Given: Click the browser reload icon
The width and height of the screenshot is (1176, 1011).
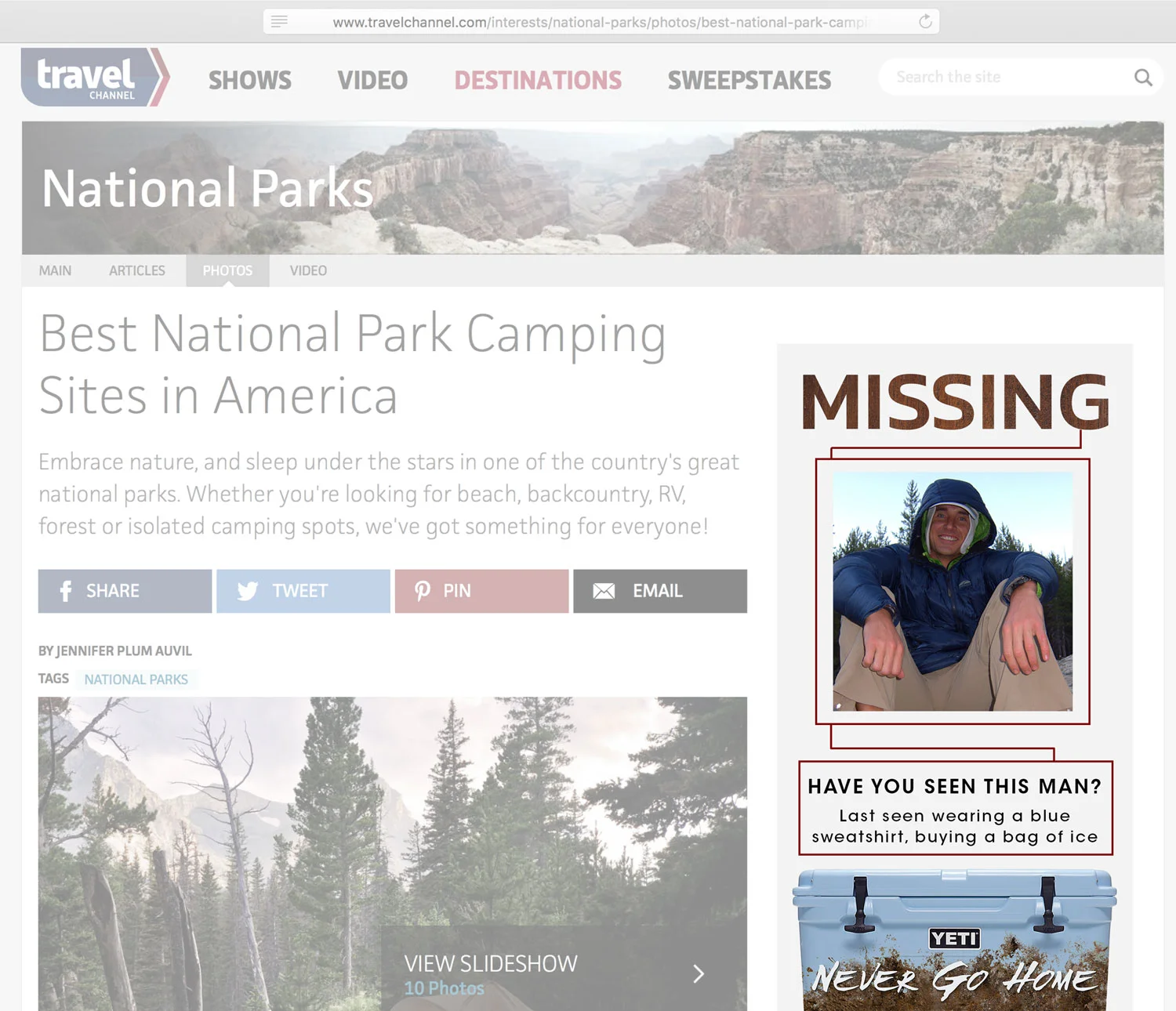Looking at the screenshot, I should (x=925, y=22).
